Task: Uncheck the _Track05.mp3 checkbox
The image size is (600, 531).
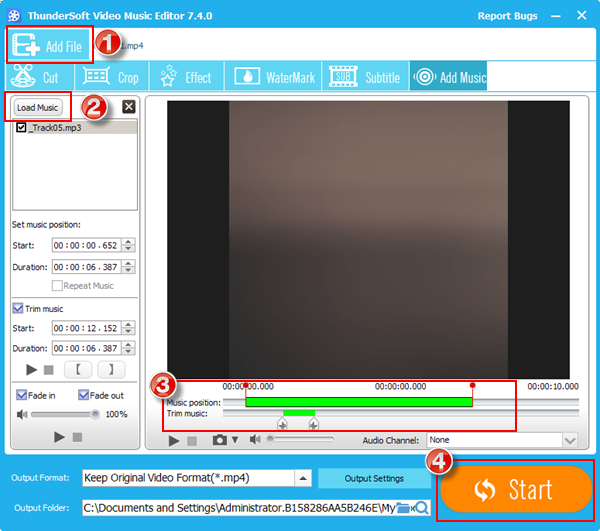Action: pyautogui.click(x=22, y=128)
